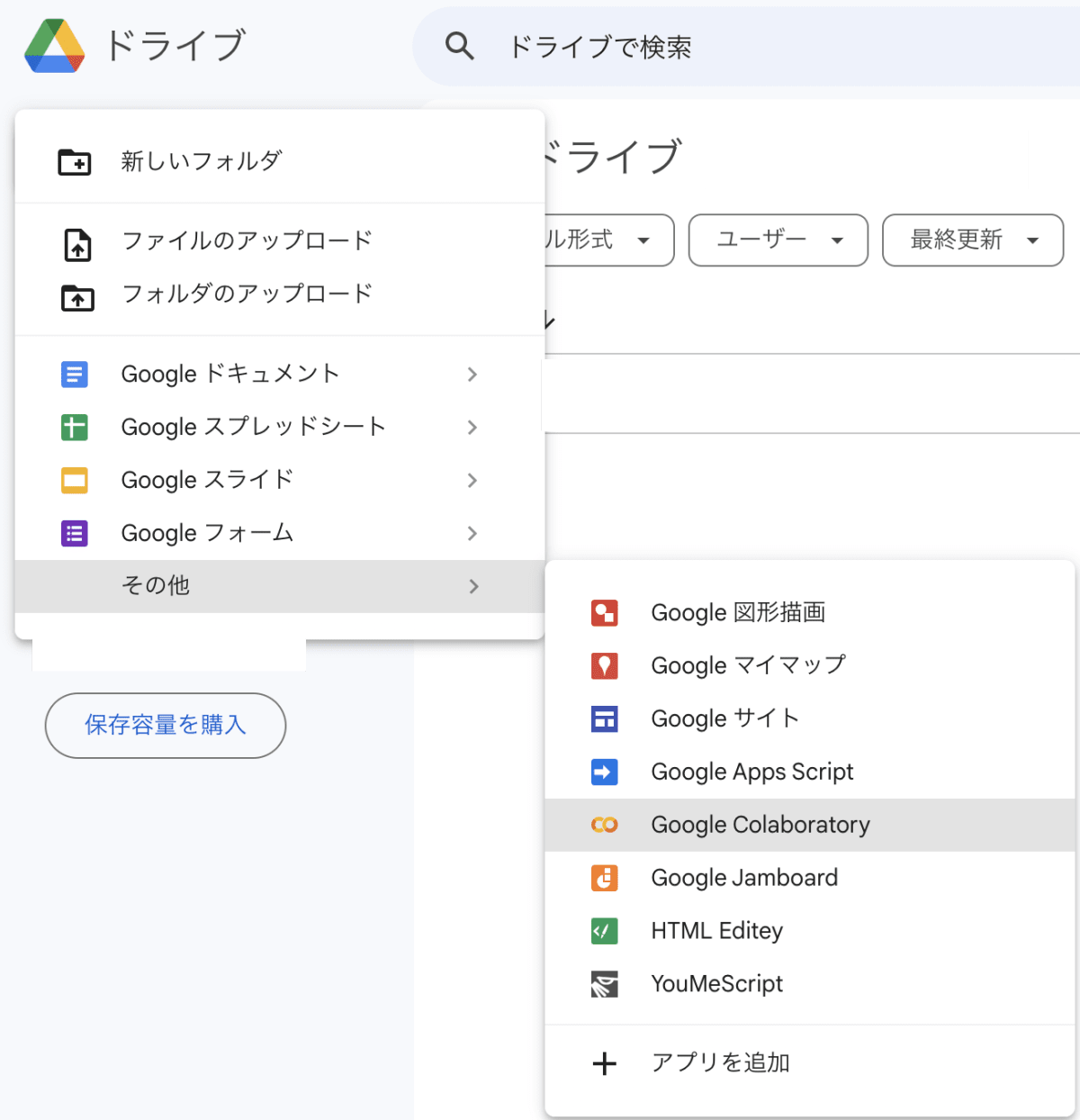Select Google Colaboratory
The image size is (1080, 1120).
pyautogui.click(x=810, y=825)
